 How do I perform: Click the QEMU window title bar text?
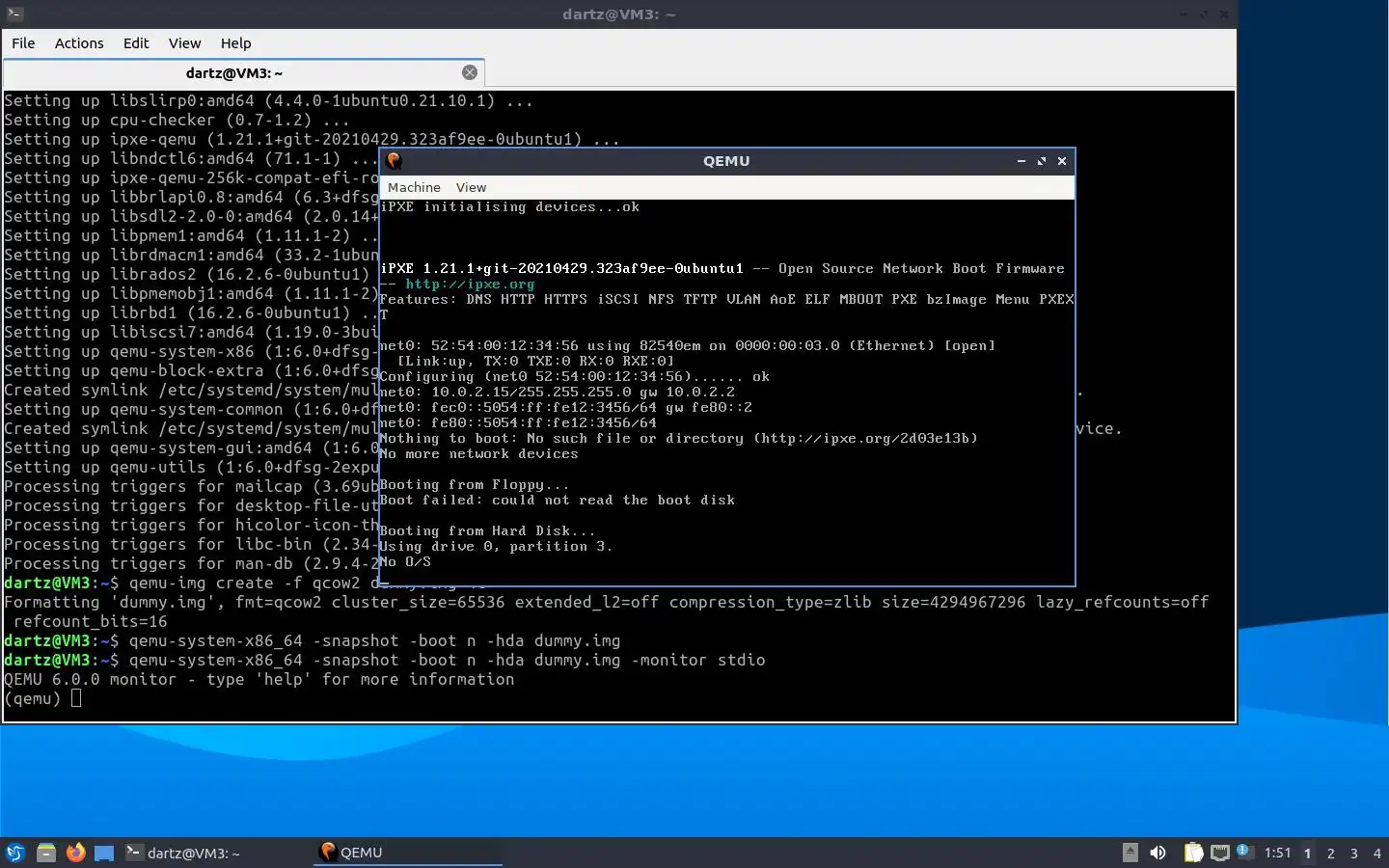point(726,161)
